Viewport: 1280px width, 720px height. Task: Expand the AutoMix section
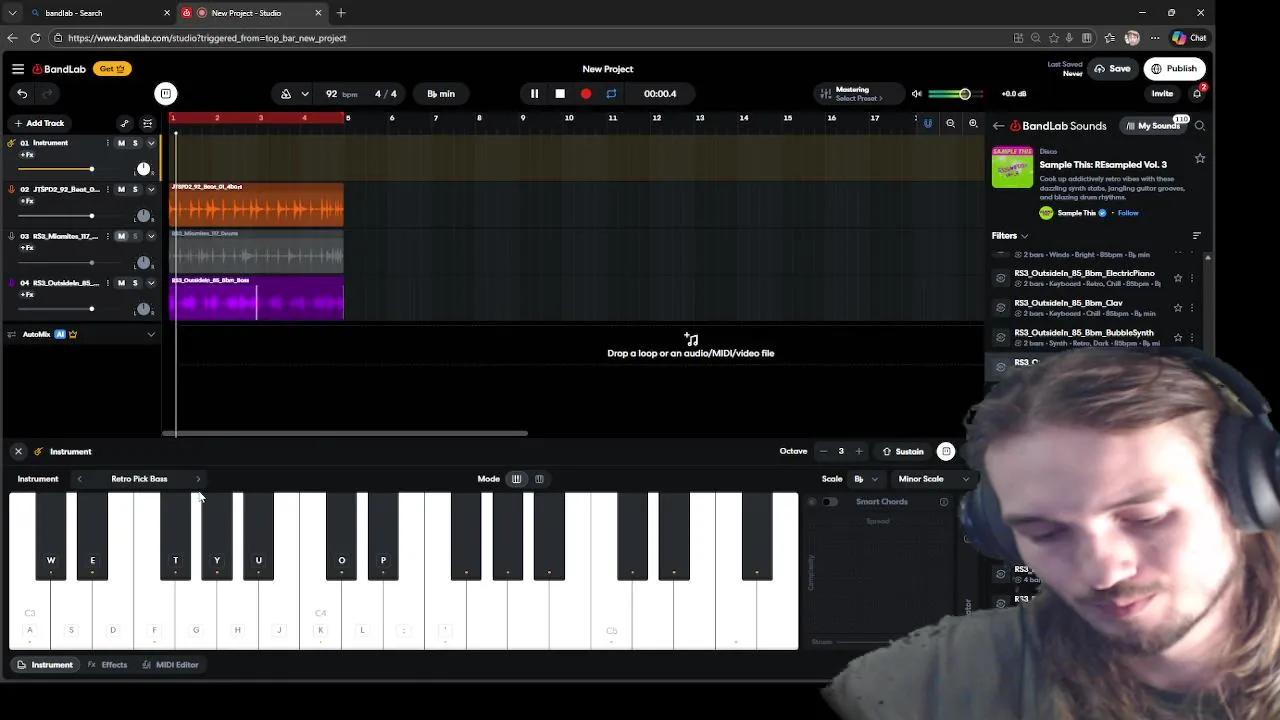click(x=151, y=335)
